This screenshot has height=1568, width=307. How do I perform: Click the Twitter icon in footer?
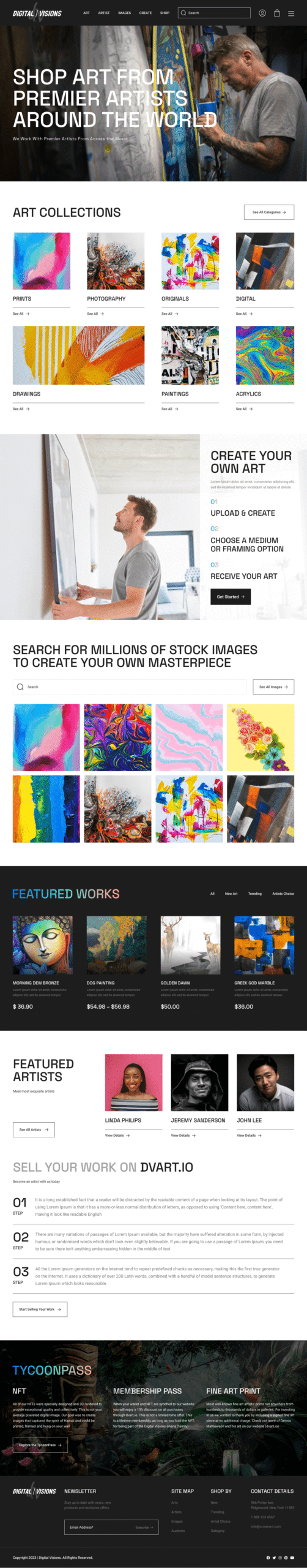(274, 1558)
